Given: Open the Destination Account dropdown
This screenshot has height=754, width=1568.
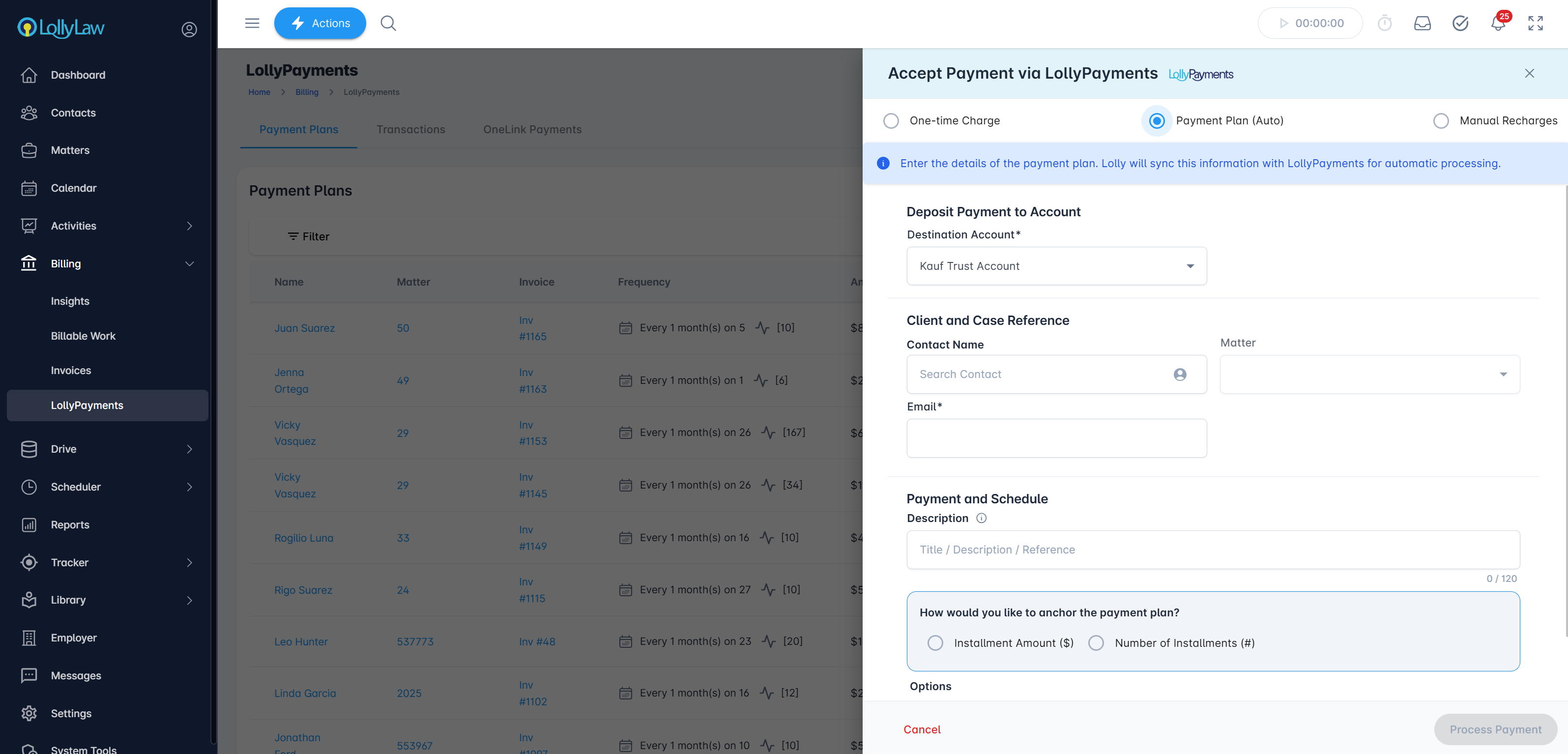Looking at the screenshot, I should tap(1056, 266).
